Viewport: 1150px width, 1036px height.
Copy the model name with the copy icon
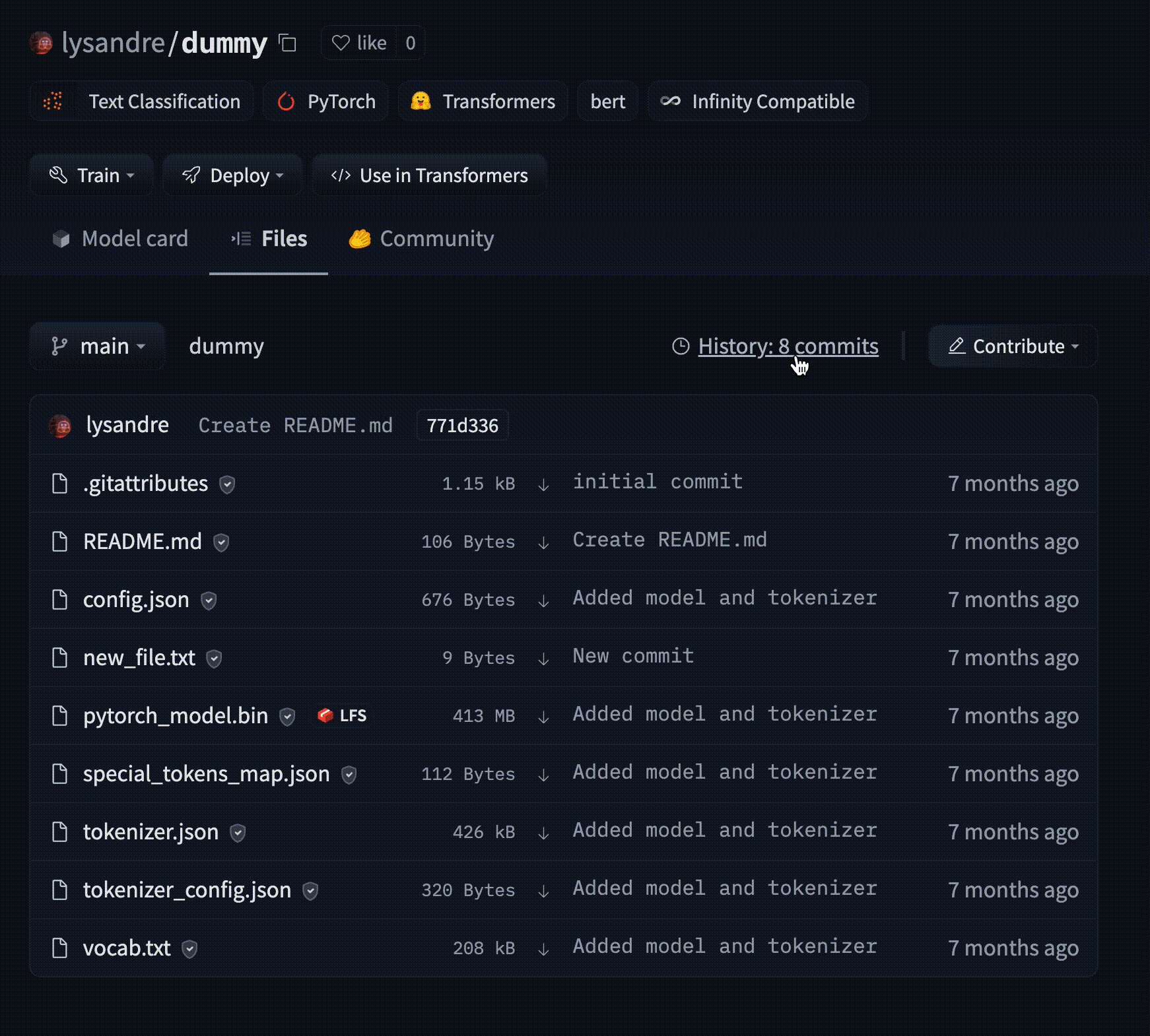[287, 44]
